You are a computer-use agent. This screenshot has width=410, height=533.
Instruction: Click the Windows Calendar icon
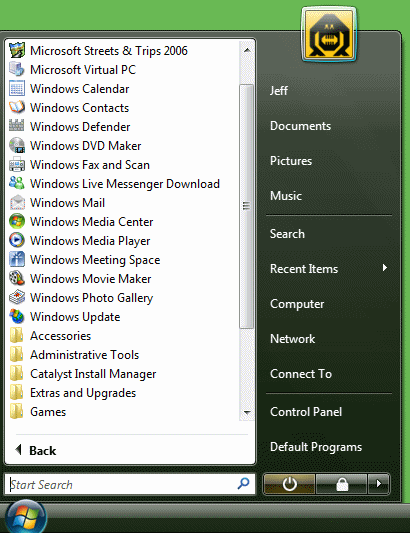pyautogui.click(x=17, y=88)
